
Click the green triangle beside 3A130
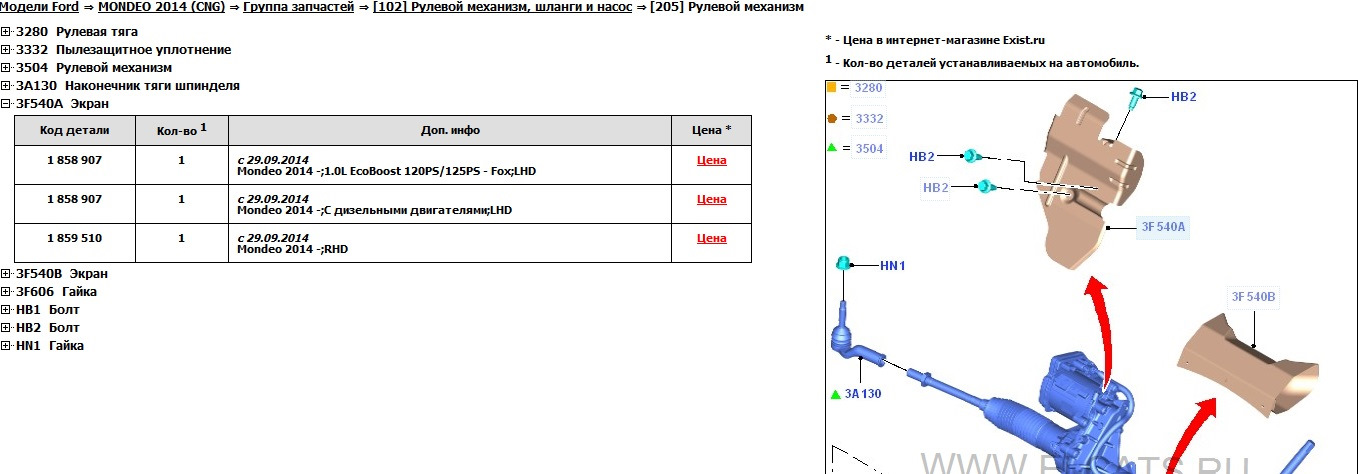[x=835, y=394]
